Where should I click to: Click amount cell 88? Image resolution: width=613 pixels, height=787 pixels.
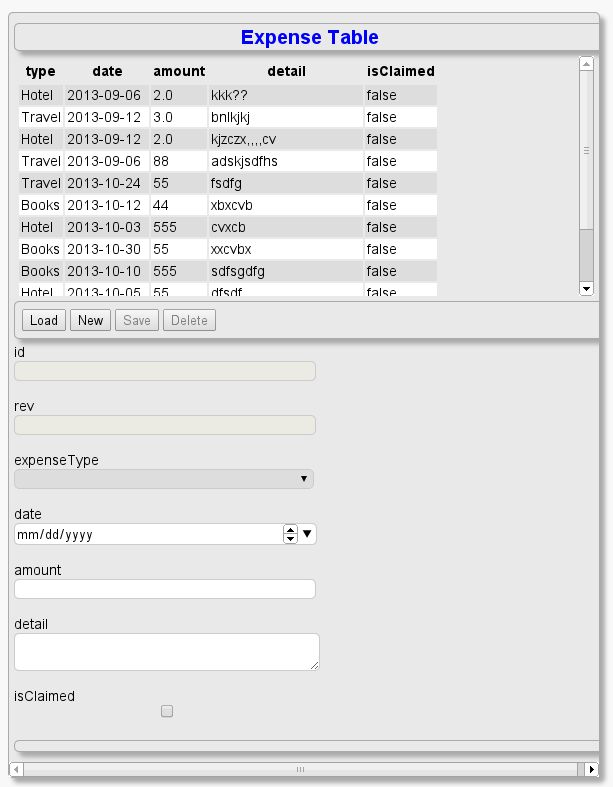point(179,162)
